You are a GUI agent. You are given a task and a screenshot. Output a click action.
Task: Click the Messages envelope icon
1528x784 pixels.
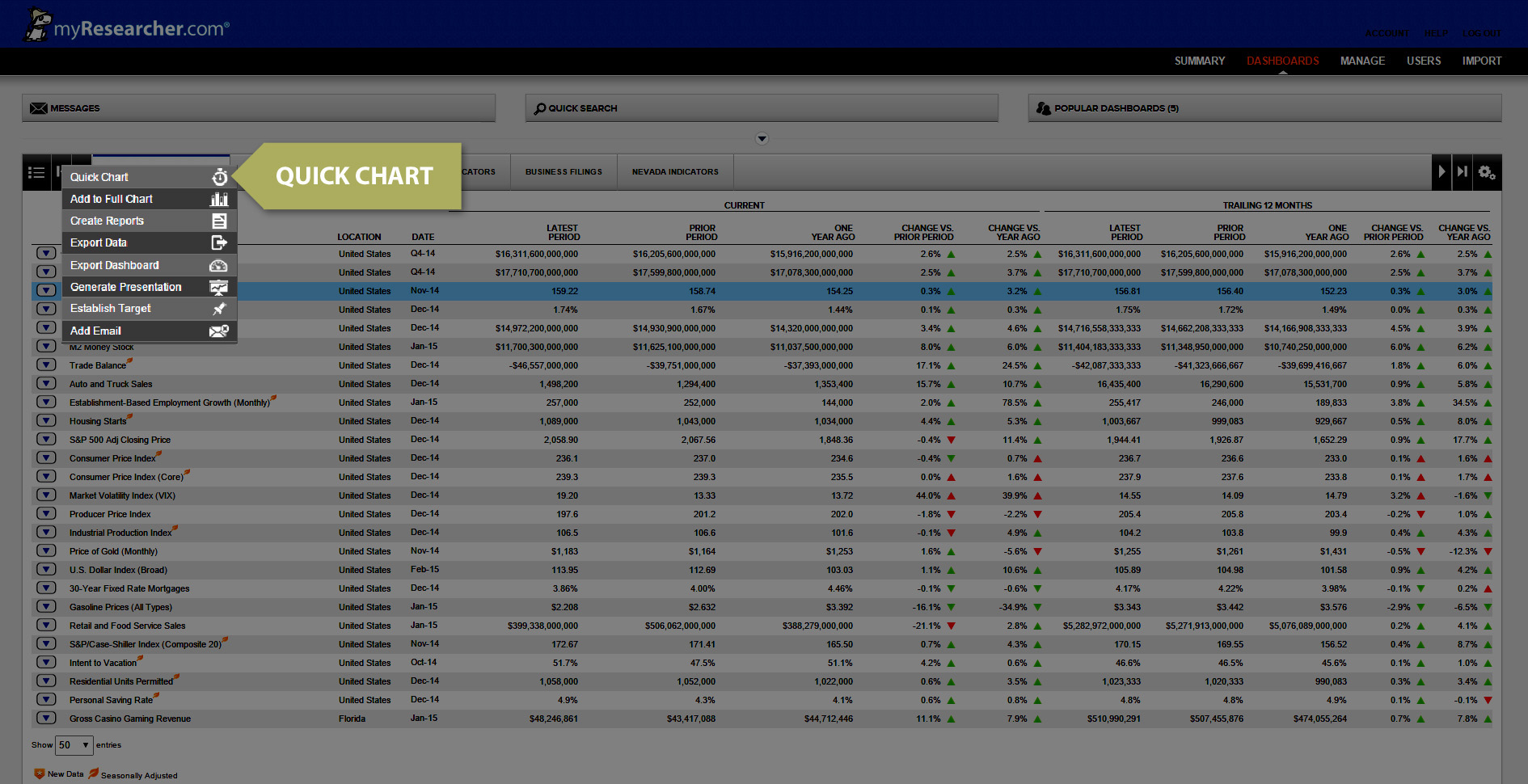tap(38, 108)
